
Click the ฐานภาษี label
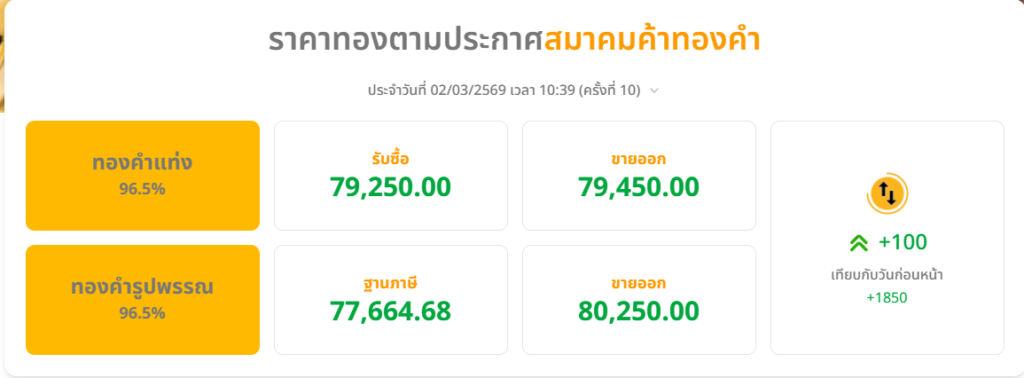click(x=391, y=283)
